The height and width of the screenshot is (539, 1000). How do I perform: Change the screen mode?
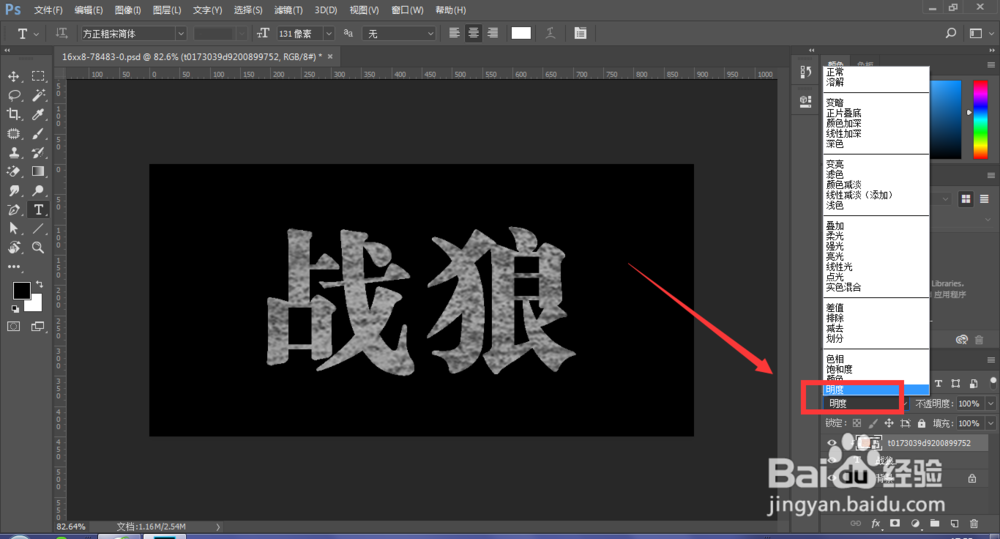pyautogui.click(x=38, y=327)
